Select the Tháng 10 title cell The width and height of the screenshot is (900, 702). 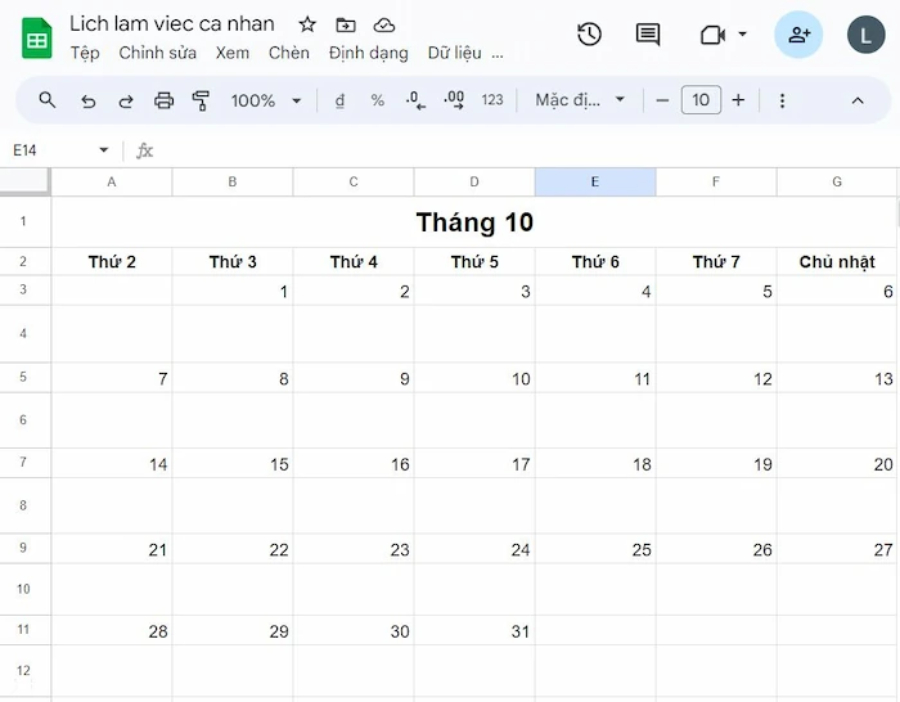pos(474,222)
